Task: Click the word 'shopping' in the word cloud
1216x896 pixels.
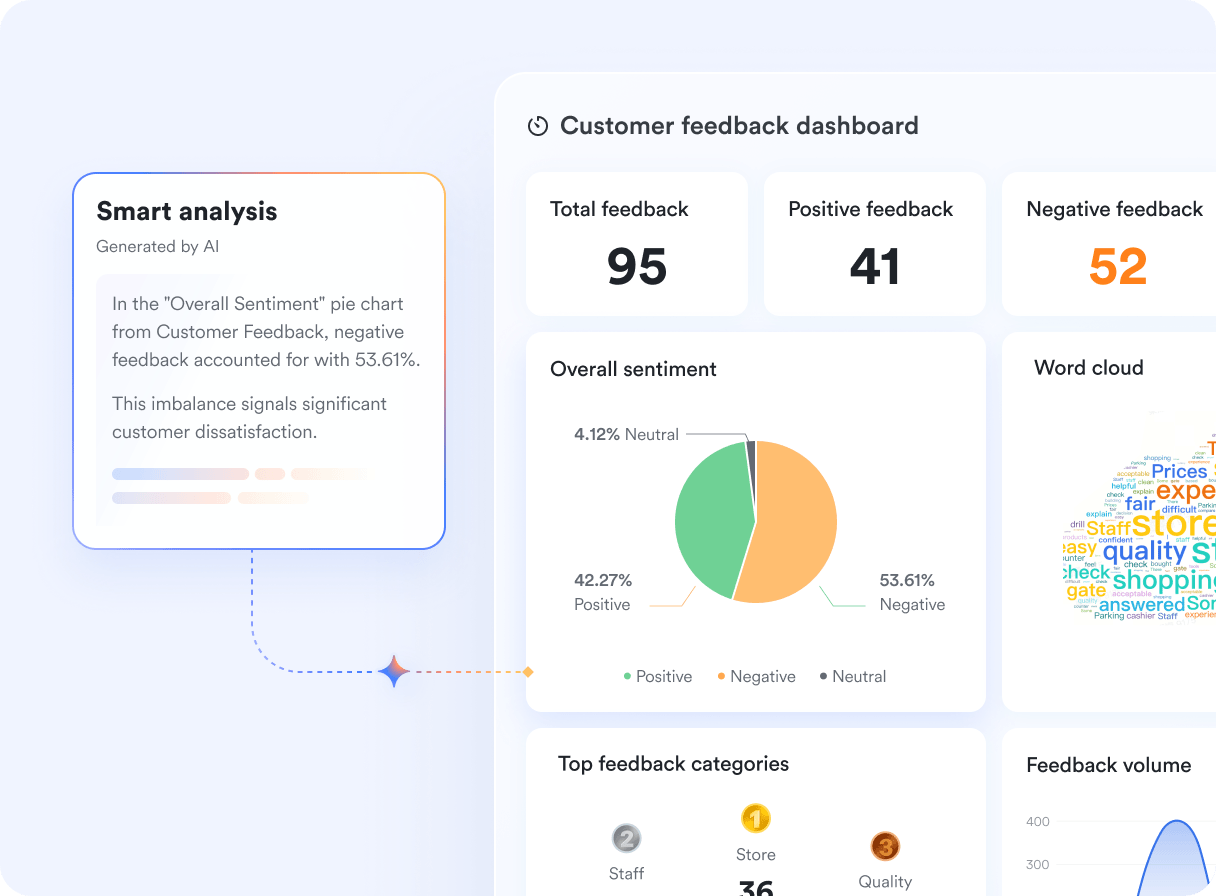Action: 1163,581
